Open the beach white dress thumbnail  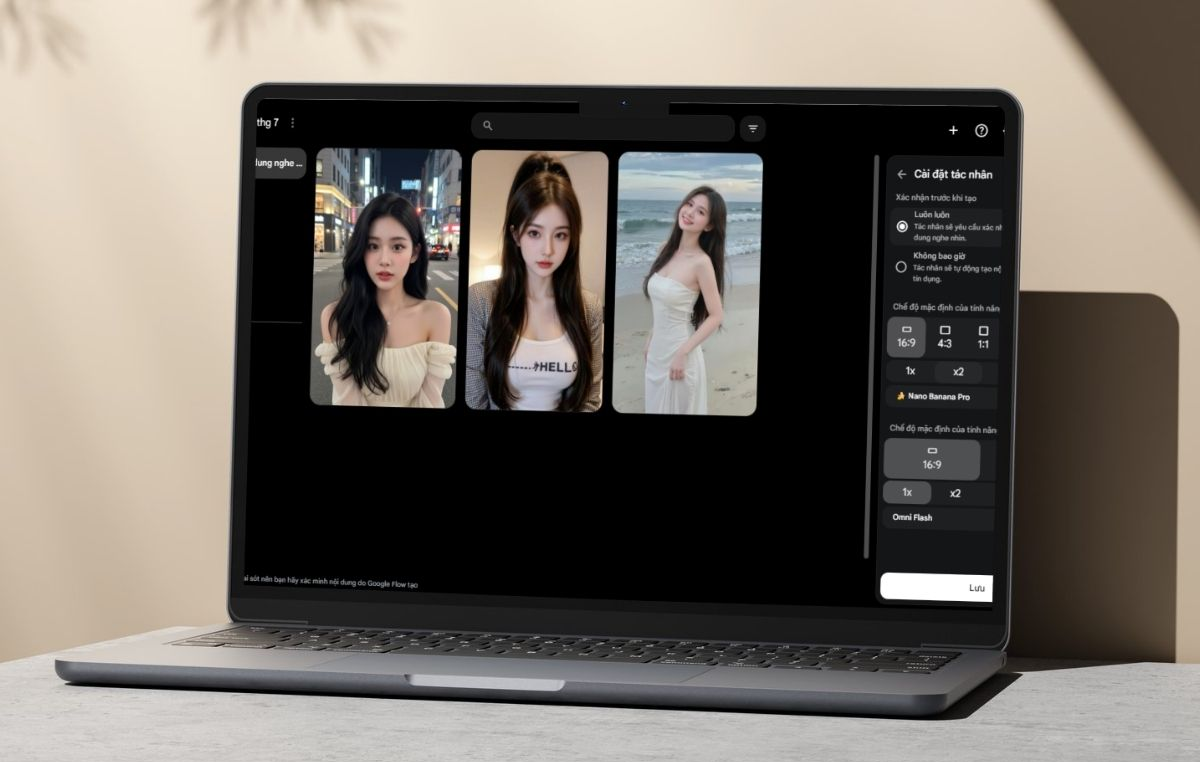tap(688, 283)
